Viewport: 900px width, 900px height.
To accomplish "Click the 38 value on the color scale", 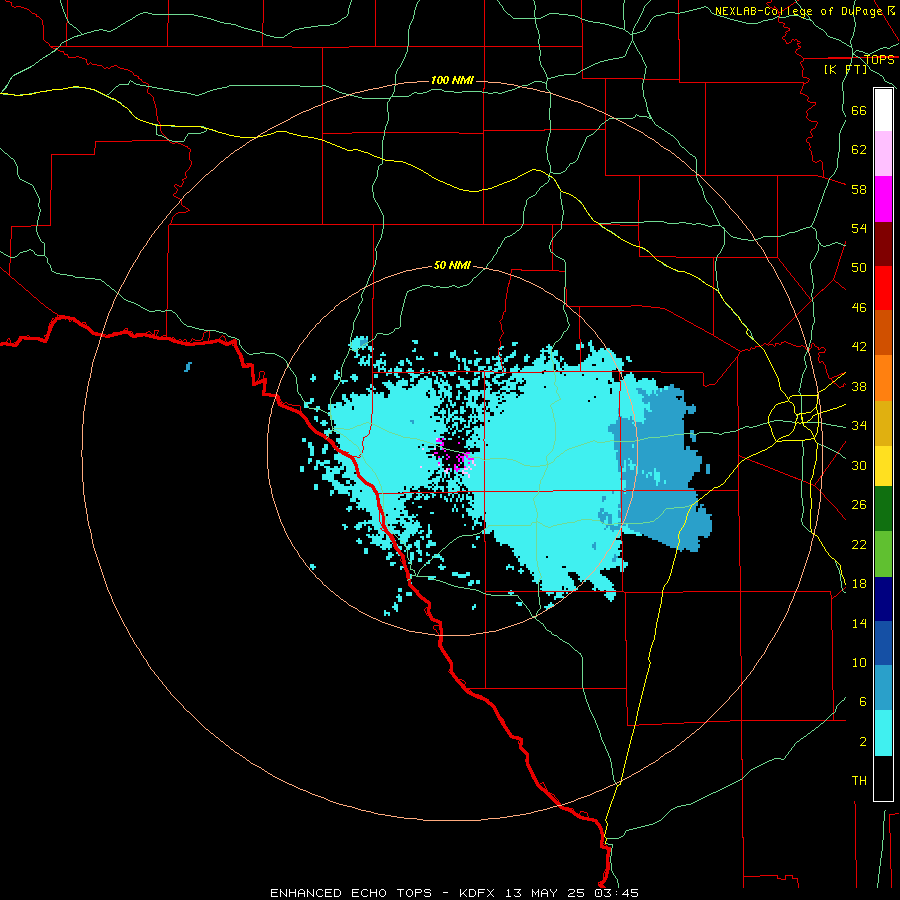I will coord(859,386).
